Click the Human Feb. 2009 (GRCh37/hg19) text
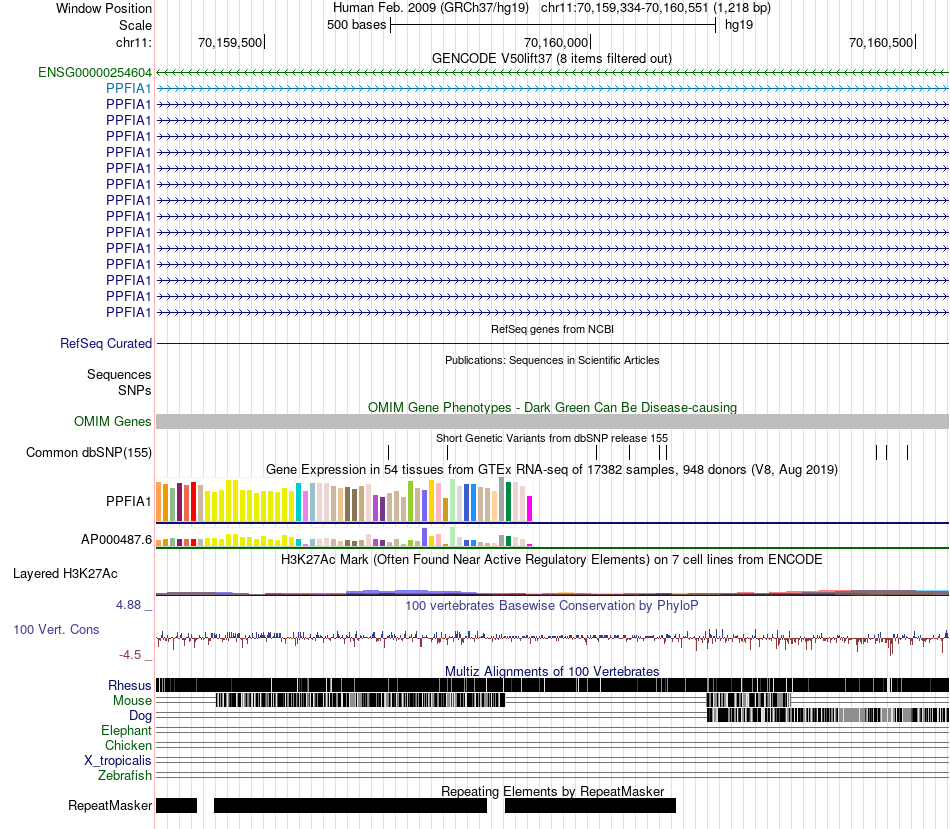This screenshot has height=829, width=950. tap(431, 8)
